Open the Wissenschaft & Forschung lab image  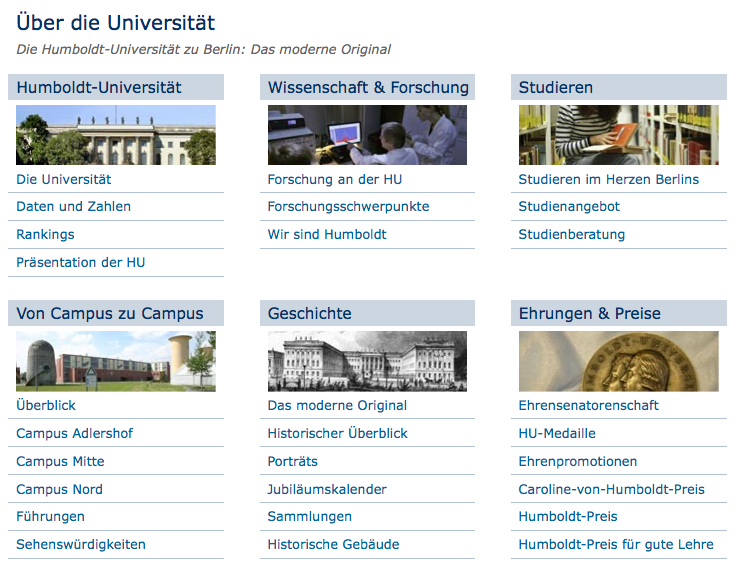(x=367, y=135)
